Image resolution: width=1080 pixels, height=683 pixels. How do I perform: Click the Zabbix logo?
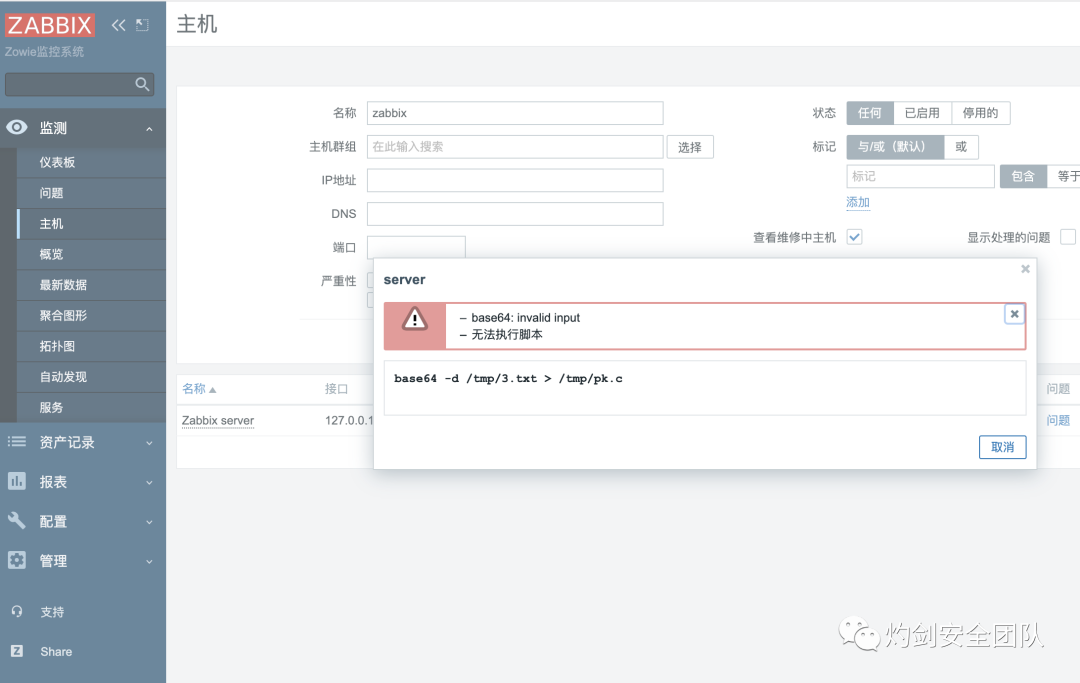(x=50, y=25)
